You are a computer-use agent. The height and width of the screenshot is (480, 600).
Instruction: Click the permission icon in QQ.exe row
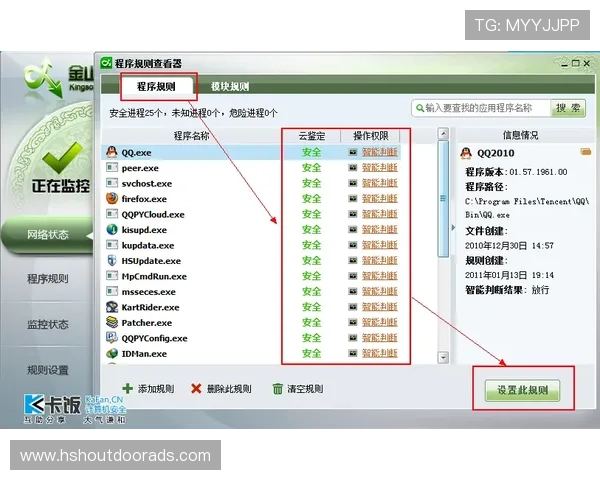click(352, 152)
